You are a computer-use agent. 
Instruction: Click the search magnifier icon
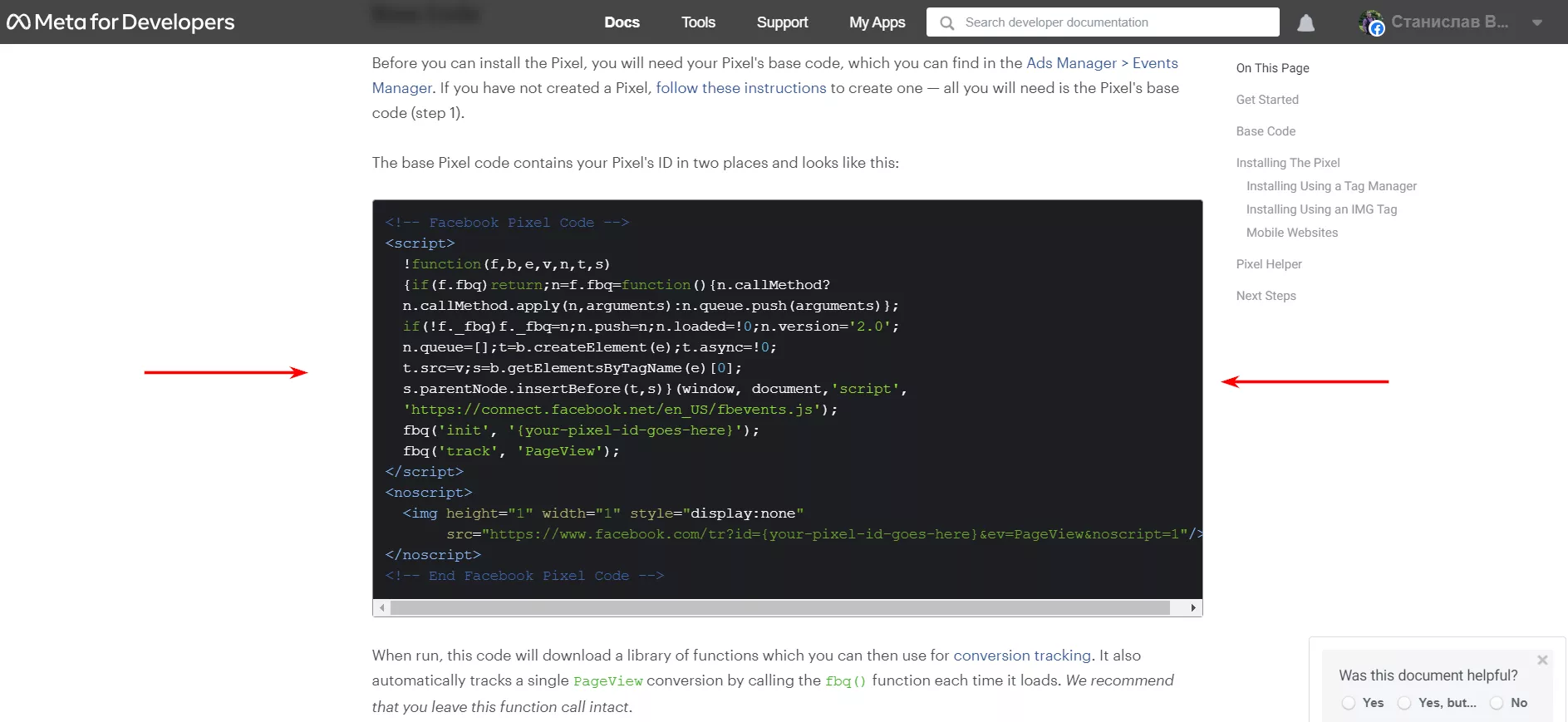coord(946,22)
